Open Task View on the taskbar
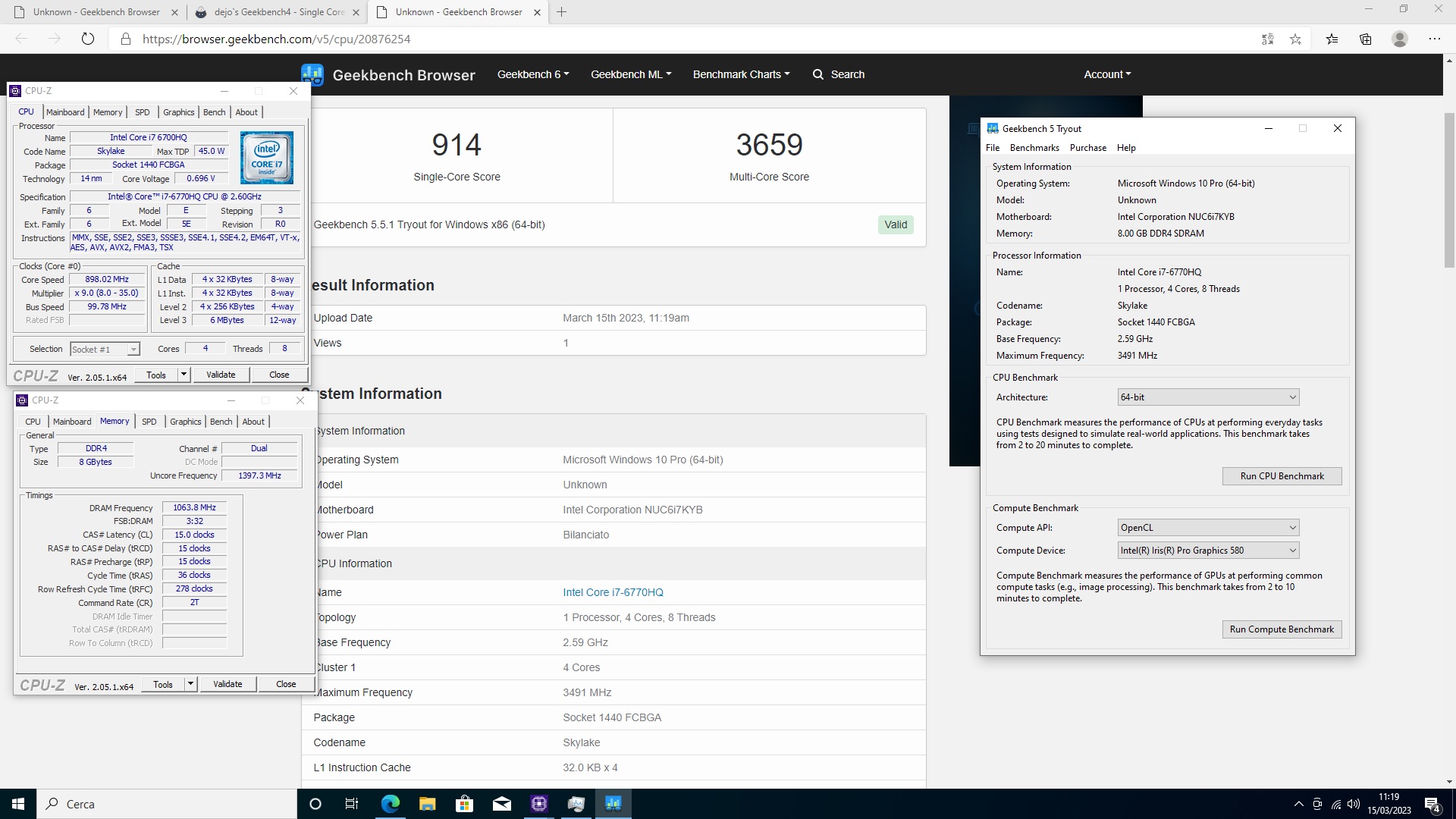Viewport: 1456px width, 819px height. tap(351, 804)
